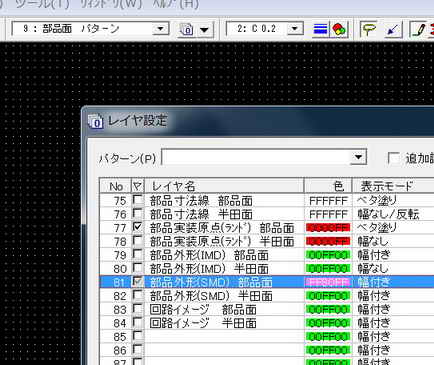Expand the パターン(P) combo box
The width and height of the screenshot is (434, 365).
[358, 157]
